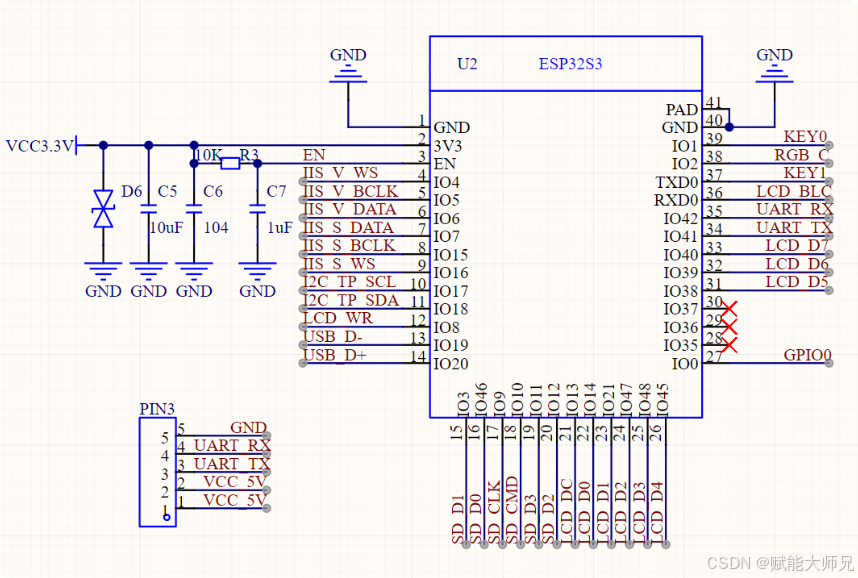This screenshot has height=578, width=858.
Task: Click the TXD0 pin name on U2
Action: [677, 182]
